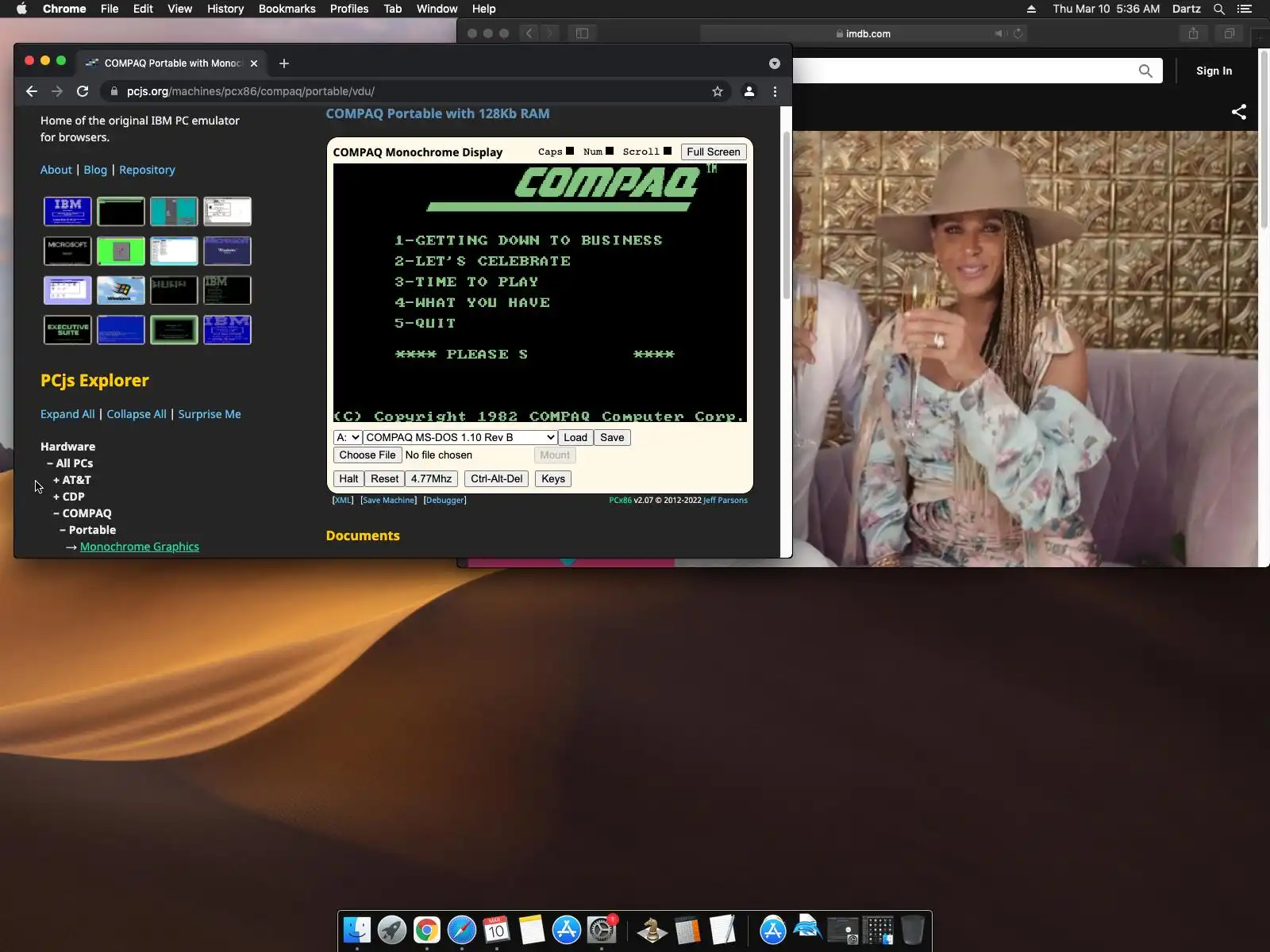The width and height of the screenshot is (1270, 952).
Task: Click the COMPAQ emulator screen
Action: pos(540,293)
